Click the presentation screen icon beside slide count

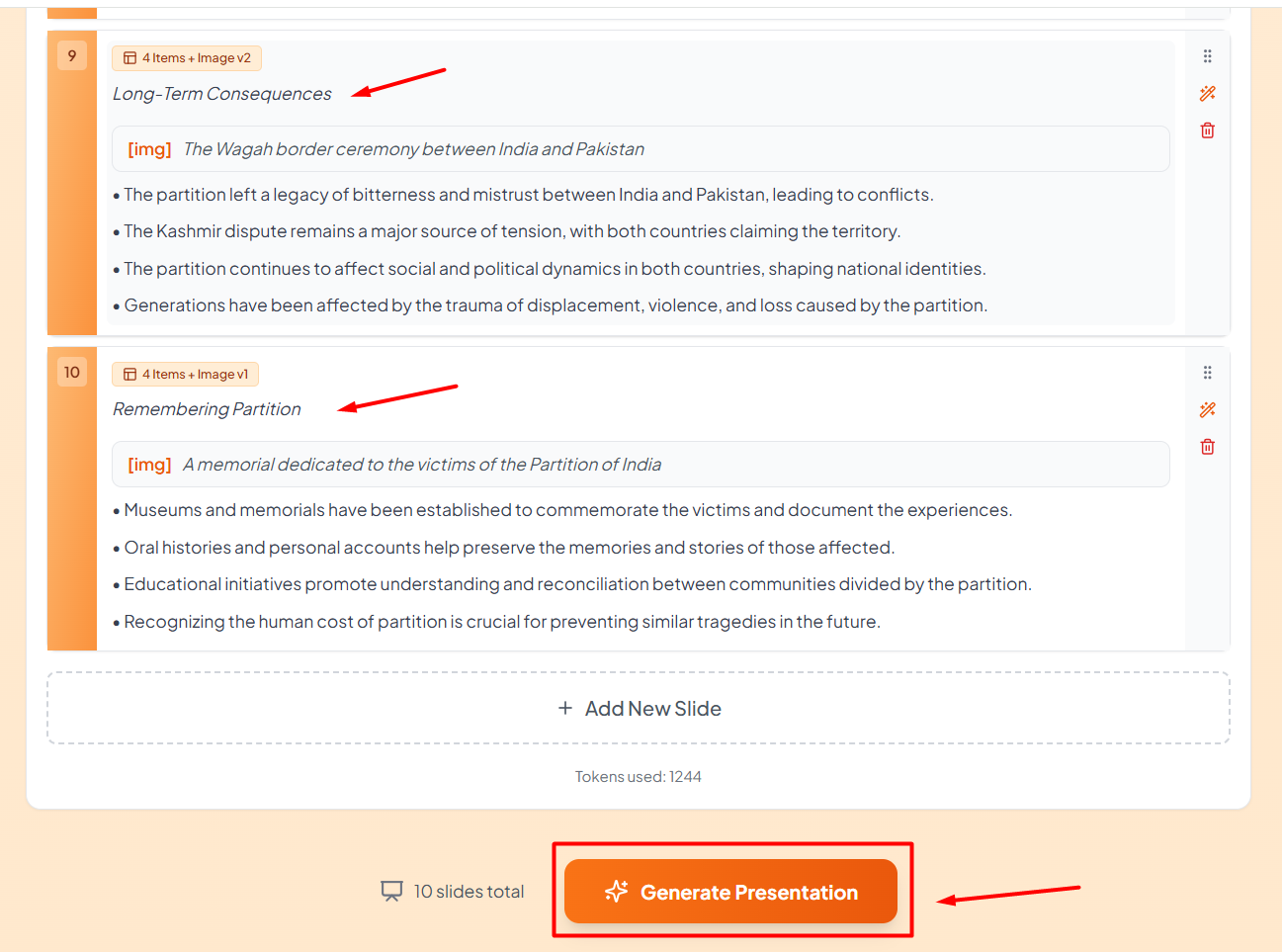(x=391, y=892)
